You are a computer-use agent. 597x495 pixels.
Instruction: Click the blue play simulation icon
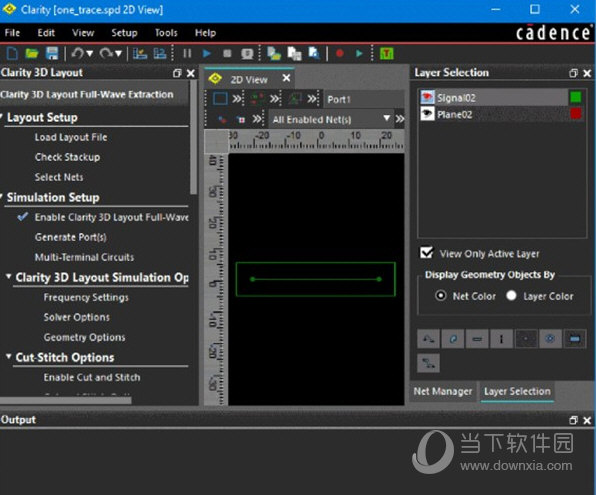(207, 53)
